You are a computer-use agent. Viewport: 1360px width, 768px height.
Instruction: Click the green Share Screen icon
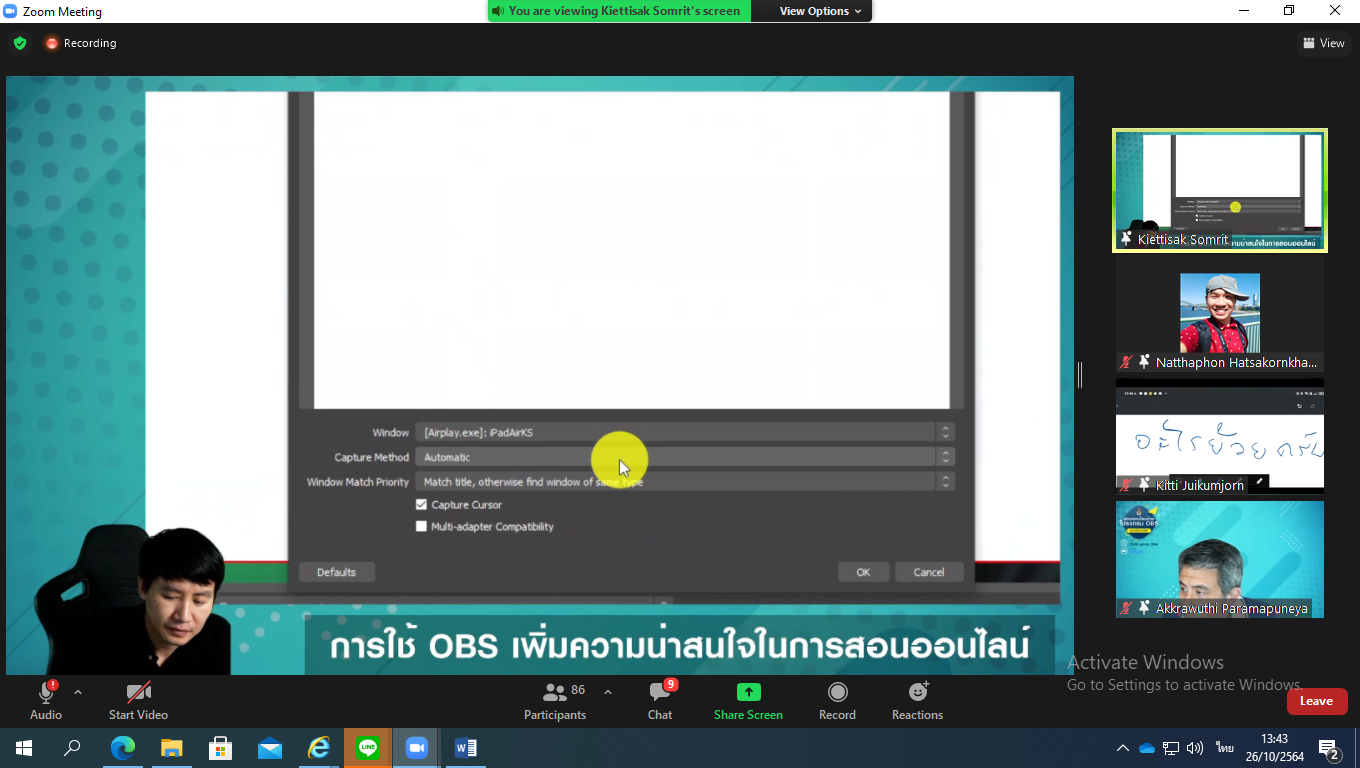(748, 692)
